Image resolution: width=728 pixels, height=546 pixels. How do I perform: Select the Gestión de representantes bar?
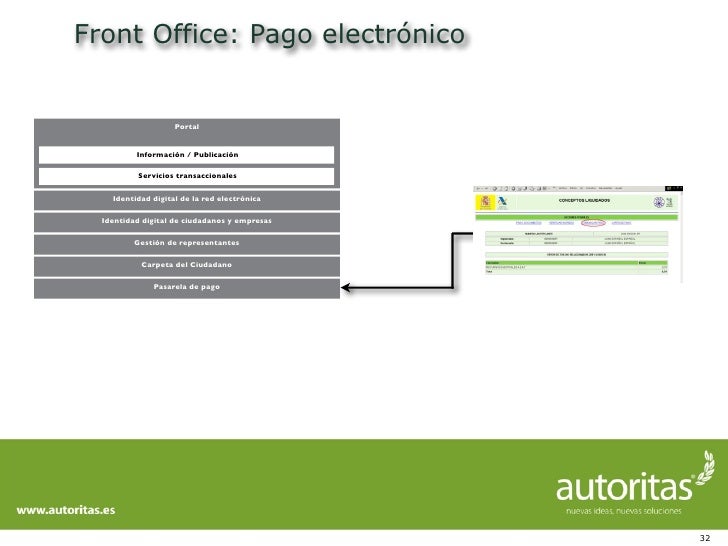tap(187, 244)
